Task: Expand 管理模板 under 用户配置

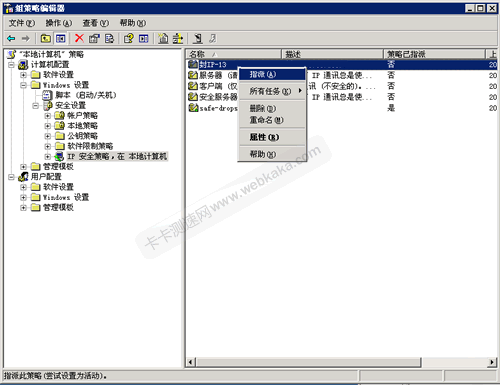Action: tap(23, 208)
